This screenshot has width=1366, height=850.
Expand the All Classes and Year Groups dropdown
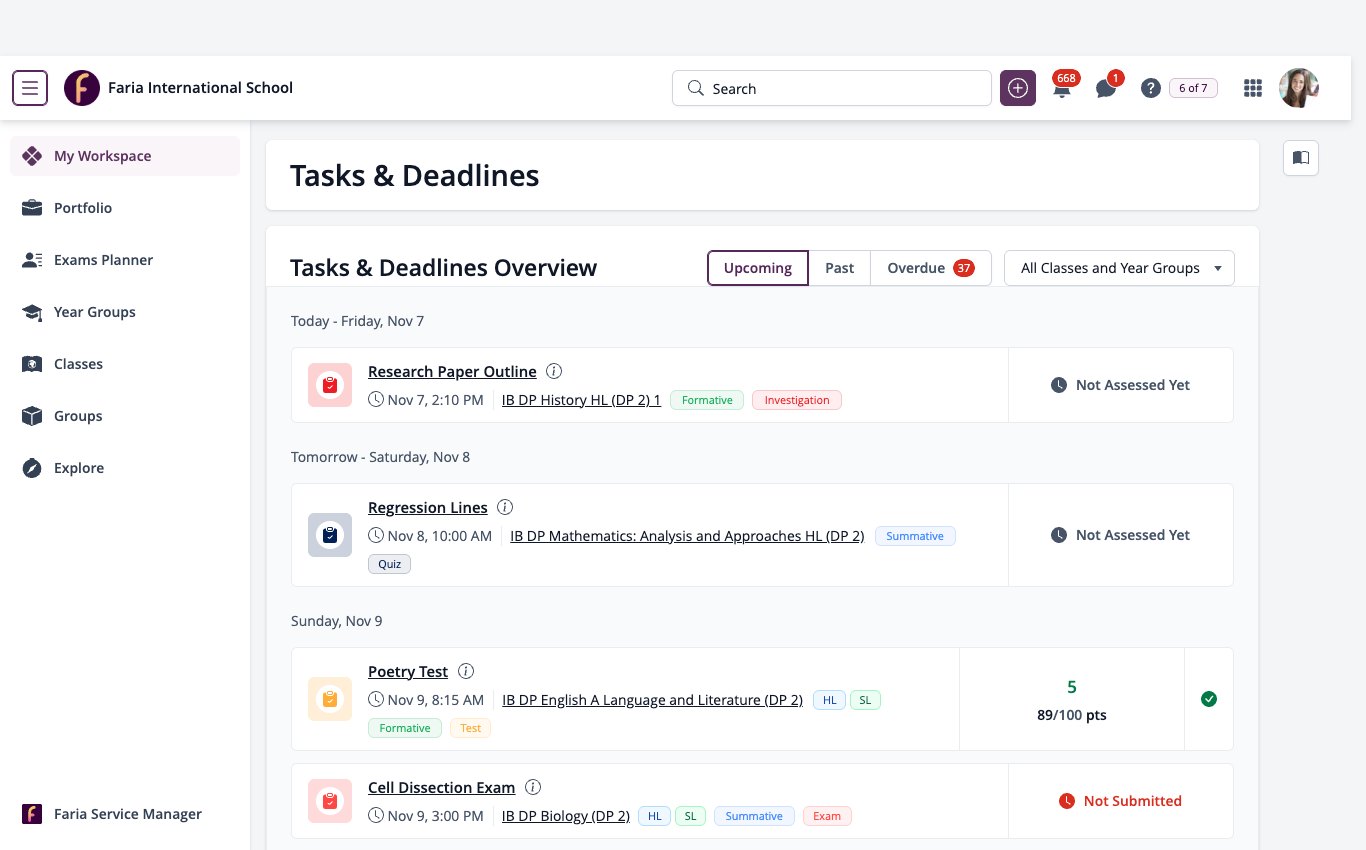coord(1119,268)
